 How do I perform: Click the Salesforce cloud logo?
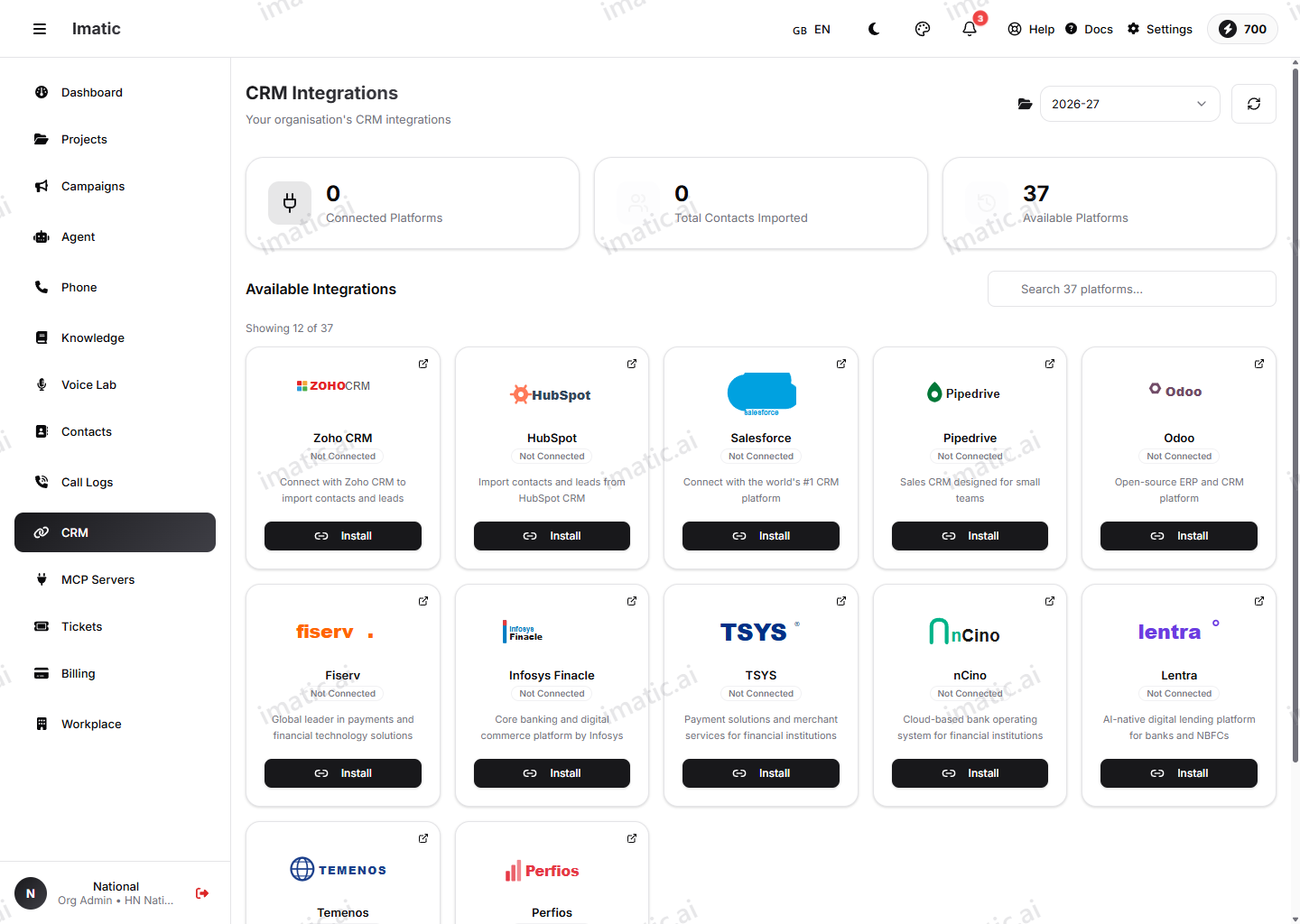tap(761, 394)
